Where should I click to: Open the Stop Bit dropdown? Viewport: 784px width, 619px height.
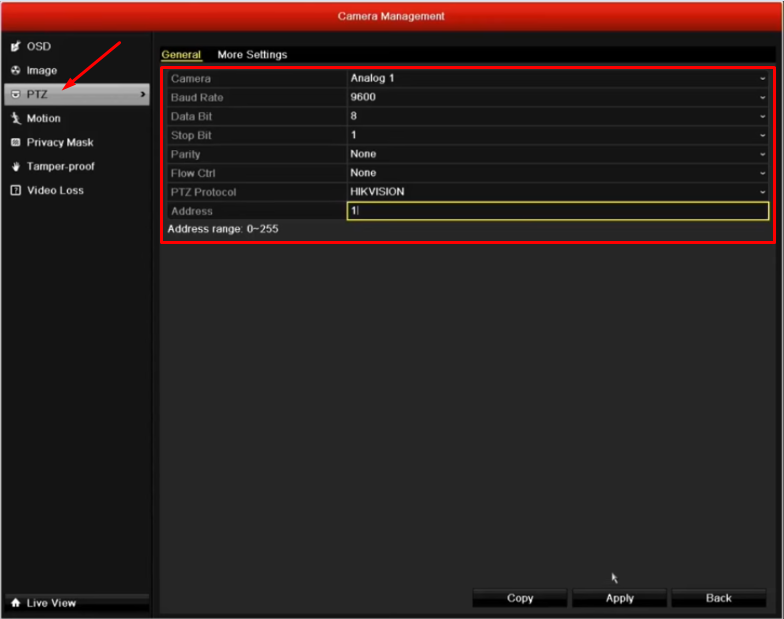(558, 136)
